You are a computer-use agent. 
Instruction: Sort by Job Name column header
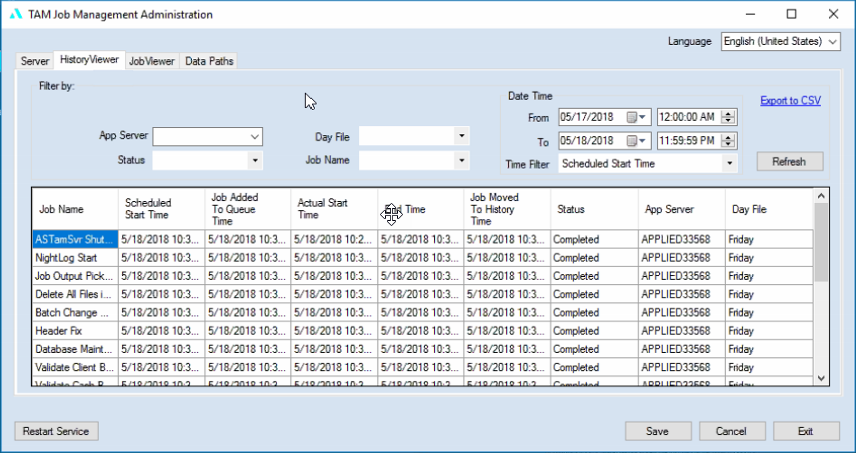(x=75, y=209)
